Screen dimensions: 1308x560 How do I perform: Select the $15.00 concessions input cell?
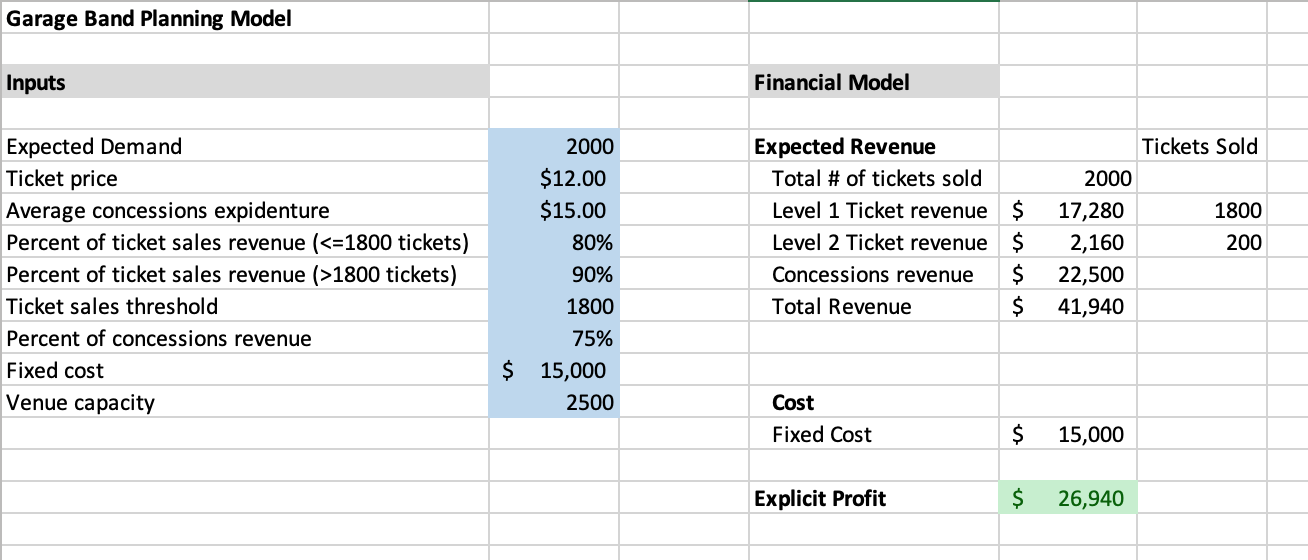554,210
